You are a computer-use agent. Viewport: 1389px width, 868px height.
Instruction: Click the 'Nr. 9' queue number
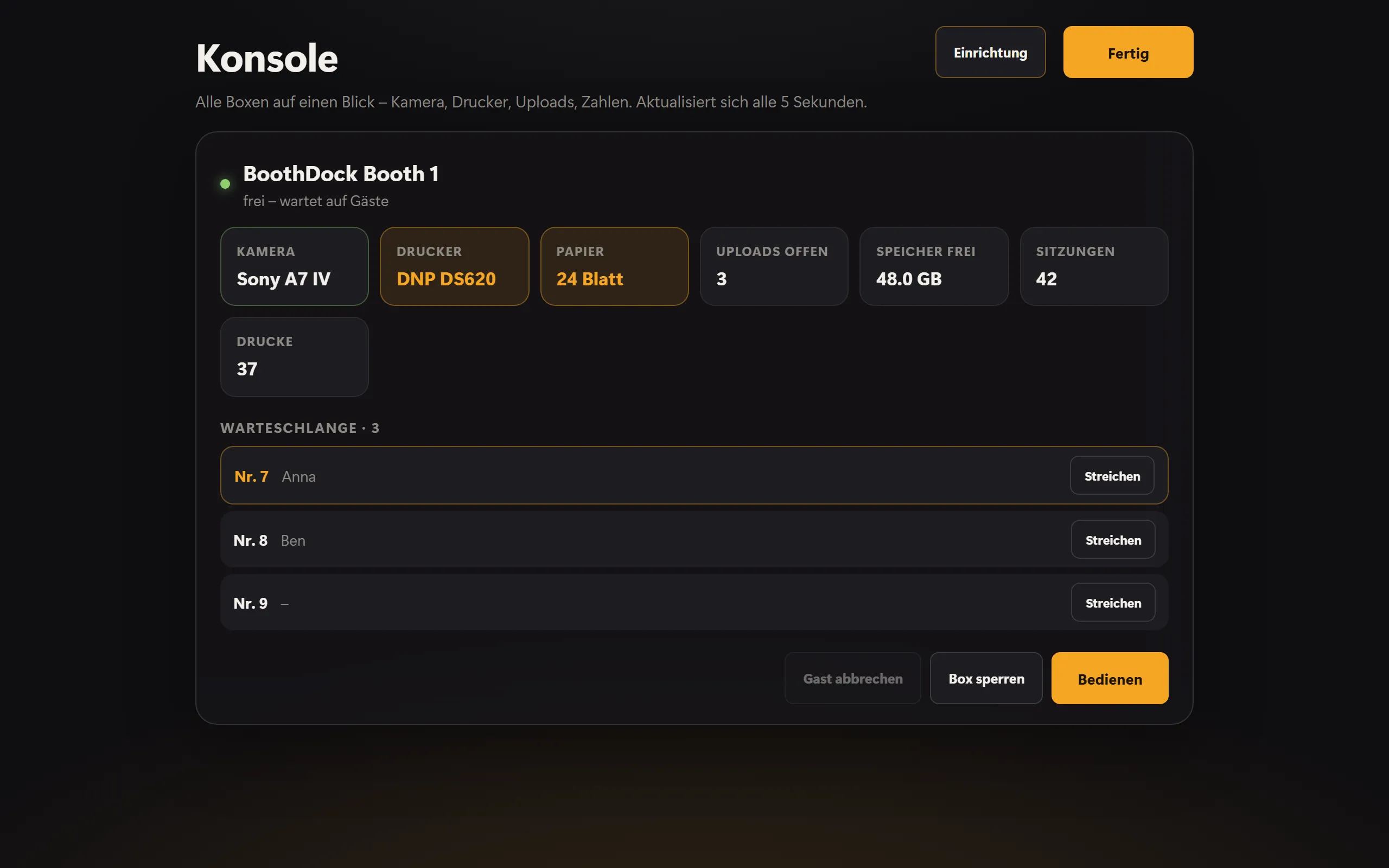click(x=250, y=603)
